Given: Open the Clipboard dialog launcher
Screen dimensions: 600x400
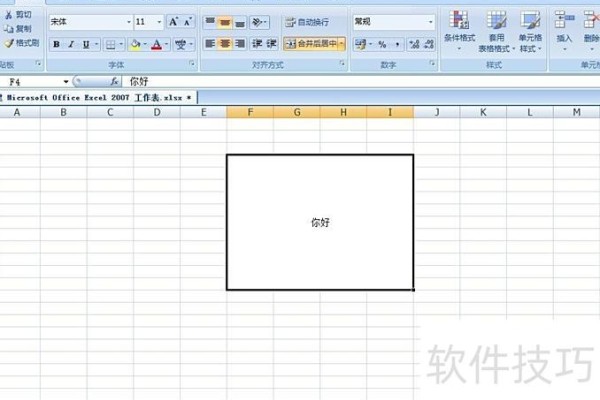Looking at the screenshot, I should [x=38, y=64].
